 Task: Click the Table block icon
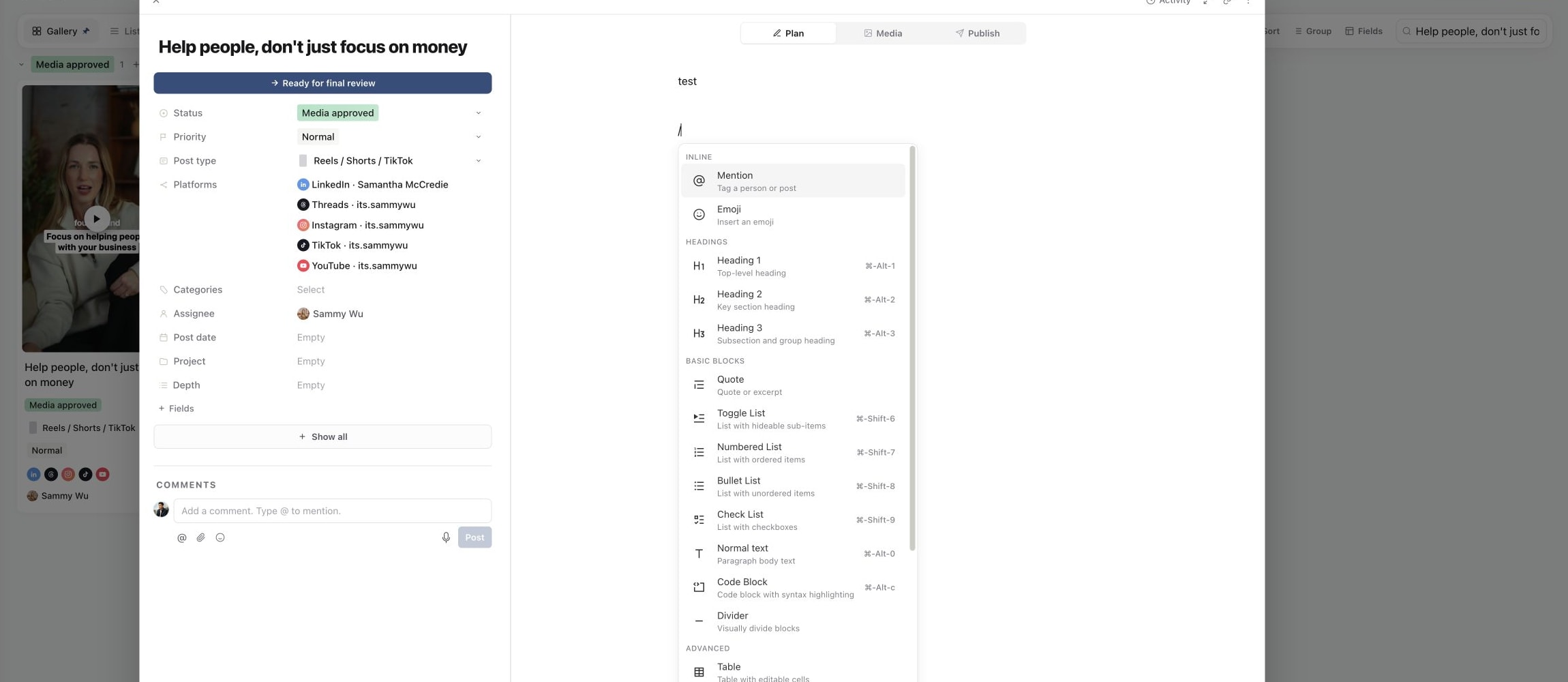(699, 672)
